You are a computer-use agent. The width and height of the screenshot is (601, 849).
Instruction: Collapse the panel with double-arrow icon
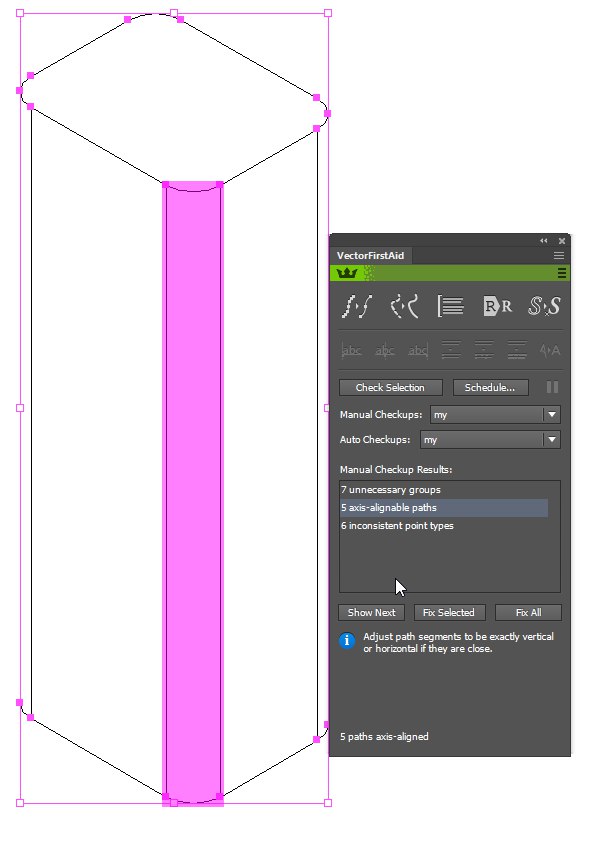click(x=544, y=240)
